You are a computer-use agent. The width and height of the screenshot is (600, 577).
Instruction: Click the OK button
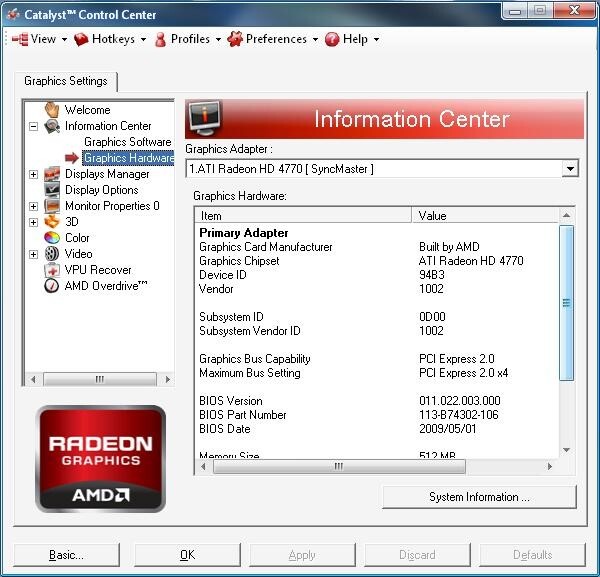[x=188, y=555]
